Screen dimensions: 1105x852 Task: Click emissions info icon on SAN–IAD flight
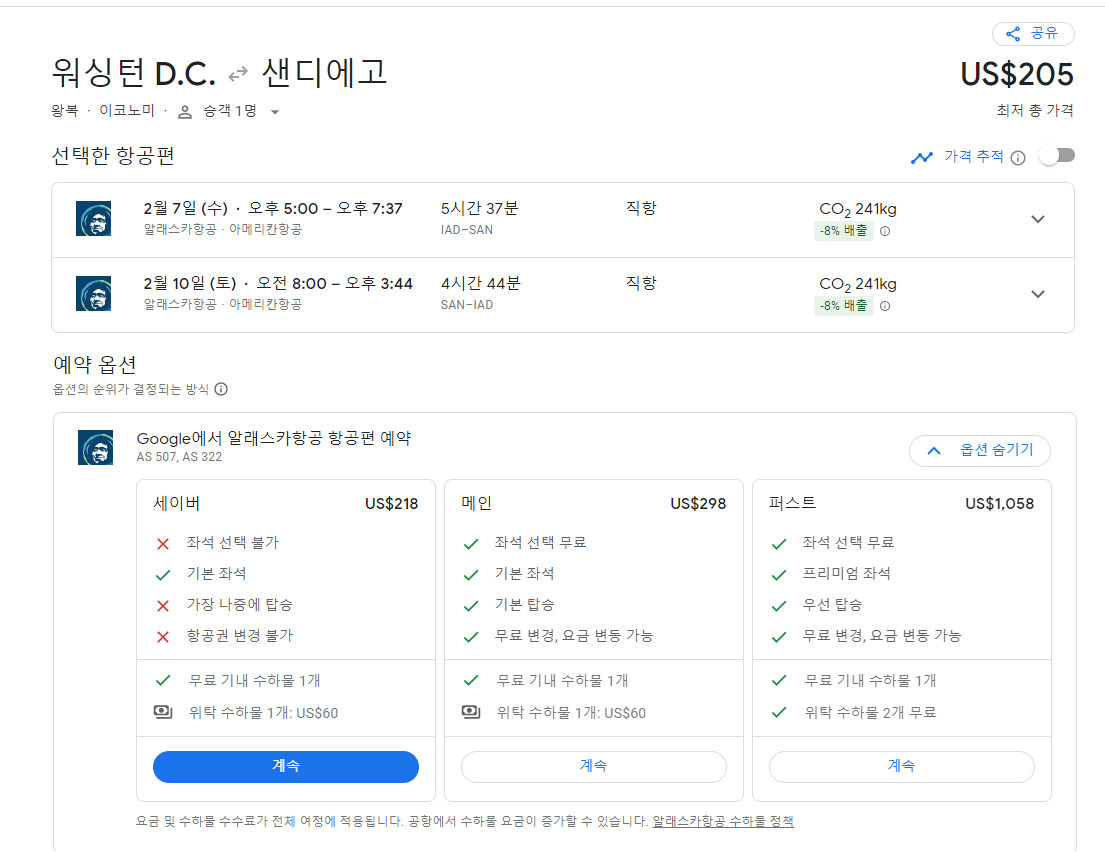click(885, 306)
